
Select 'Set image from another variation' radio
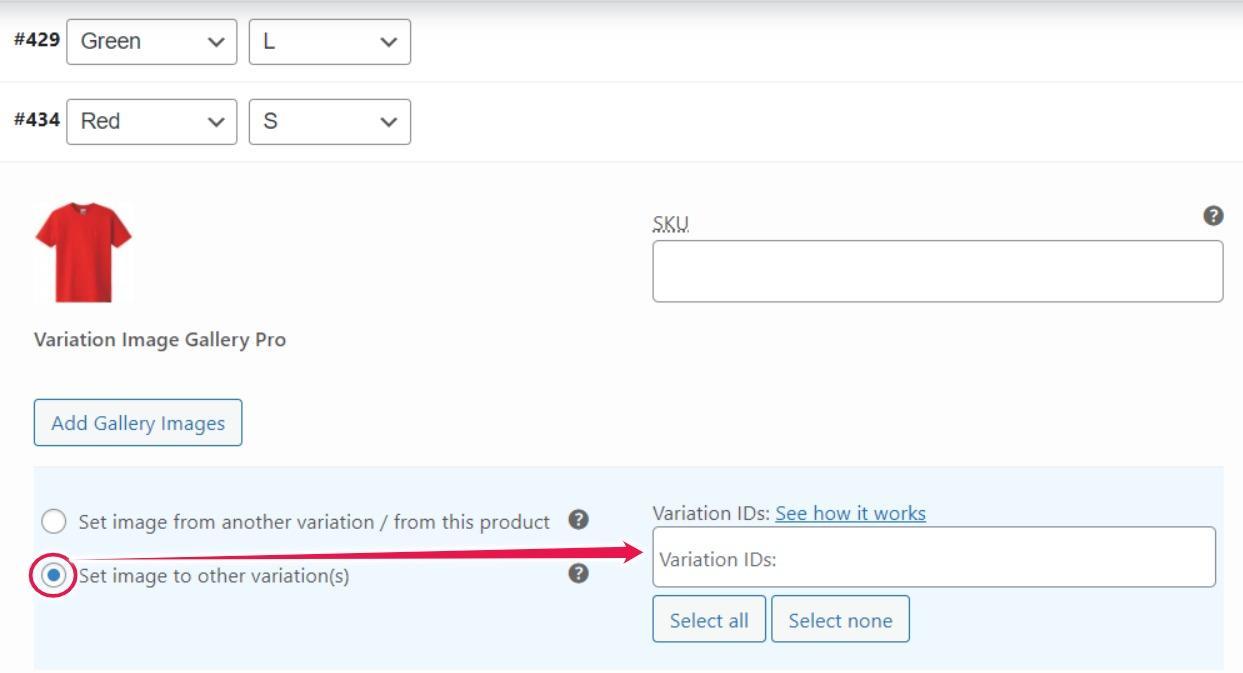pos(55,522)
